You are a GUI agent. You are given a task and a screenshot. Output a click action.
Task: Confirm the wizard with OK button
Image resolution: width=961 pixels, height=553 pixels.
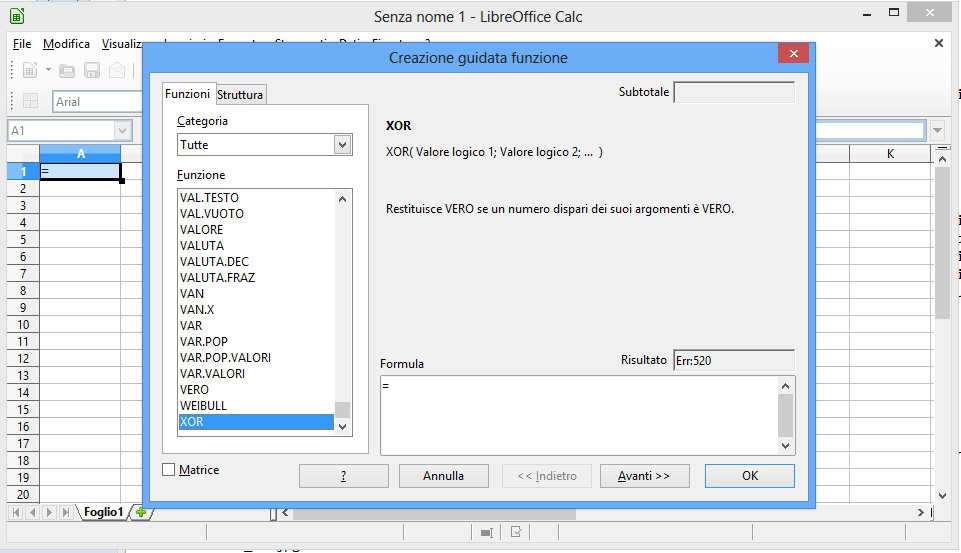tap(749, 476)
